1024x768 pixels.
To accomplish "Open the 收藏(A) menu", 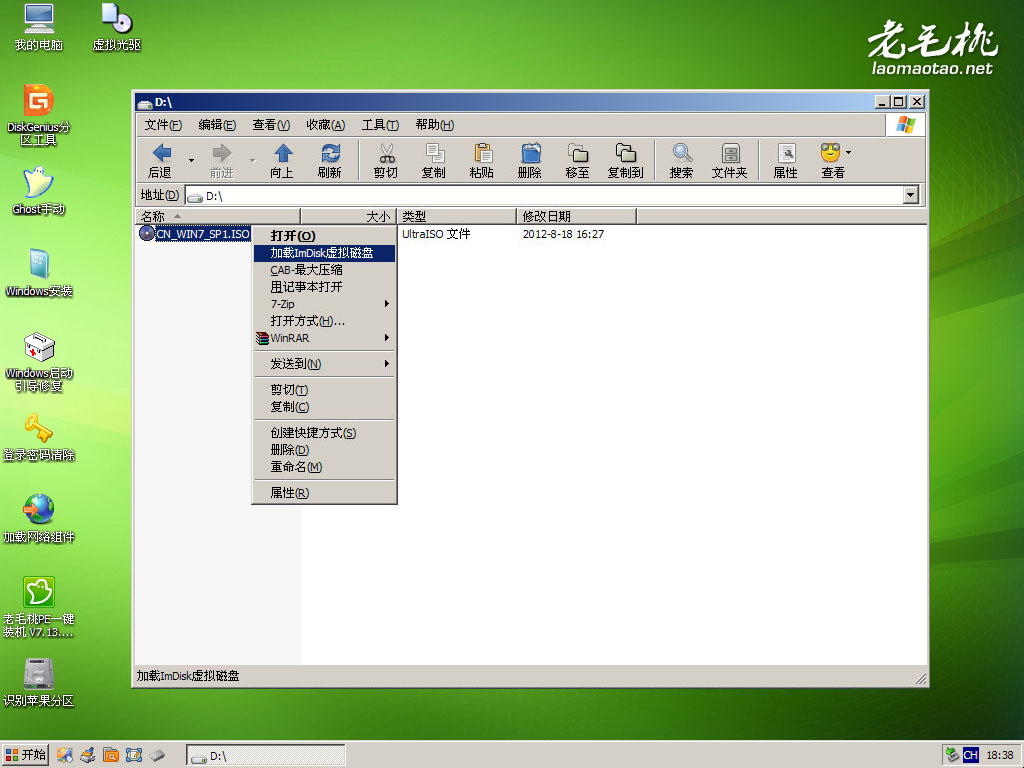I will tap(325, 125).
